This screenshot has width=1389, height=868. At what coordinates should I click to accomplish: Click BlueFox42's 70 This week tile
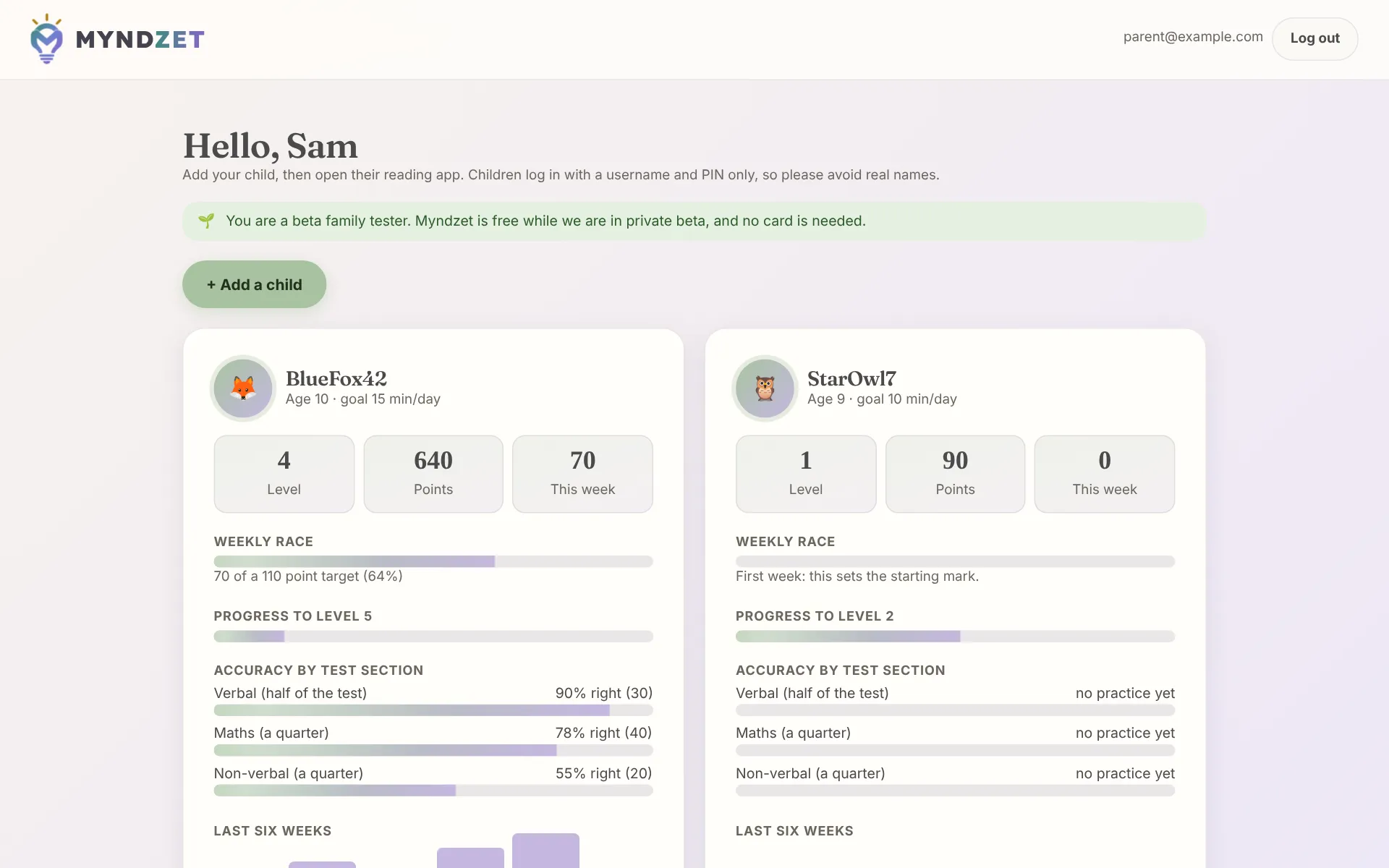click(x=582, y=474)
